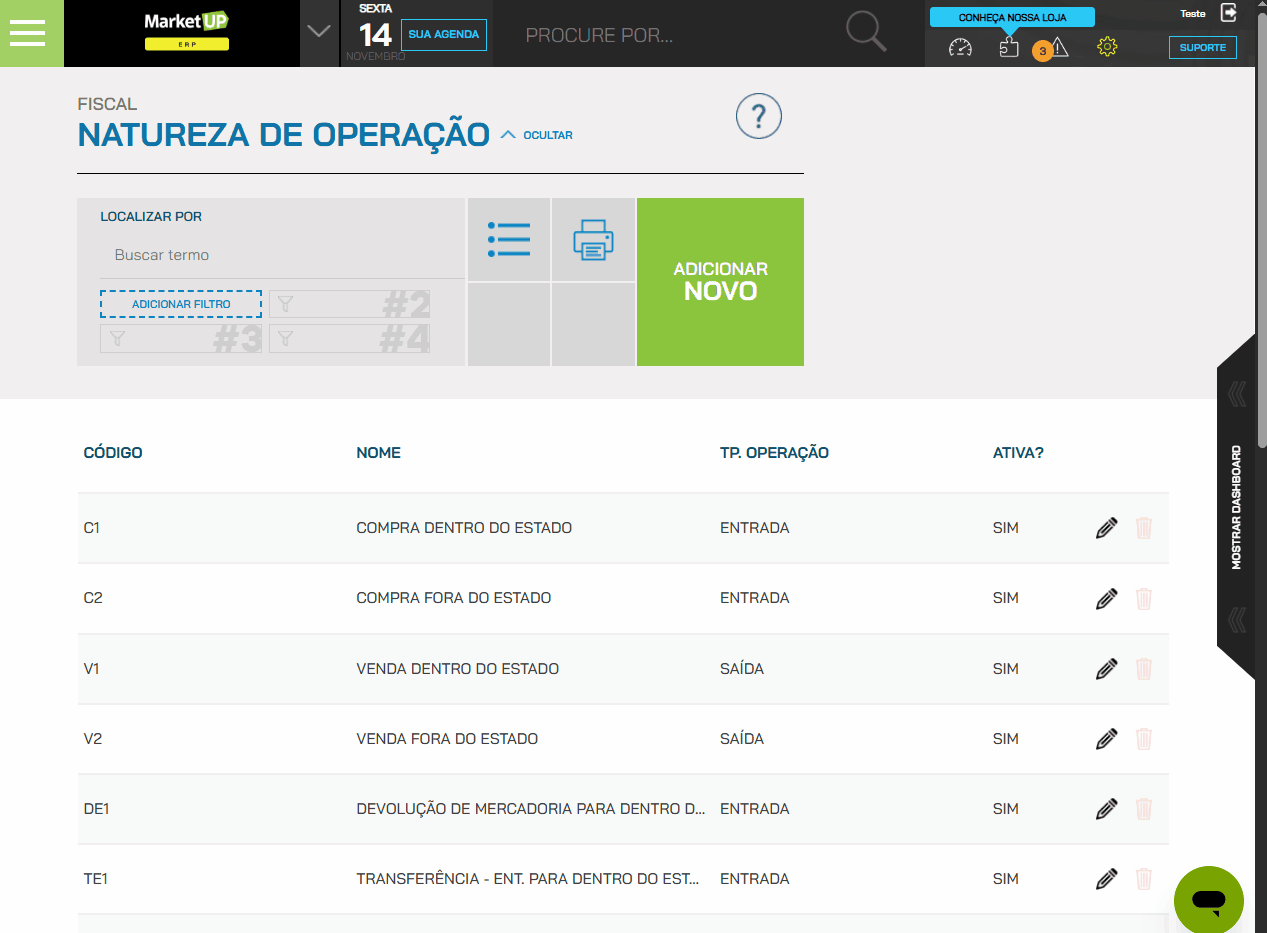Switch to list view icon
This screenshot has height=933, width=1267.
point(509,240)
